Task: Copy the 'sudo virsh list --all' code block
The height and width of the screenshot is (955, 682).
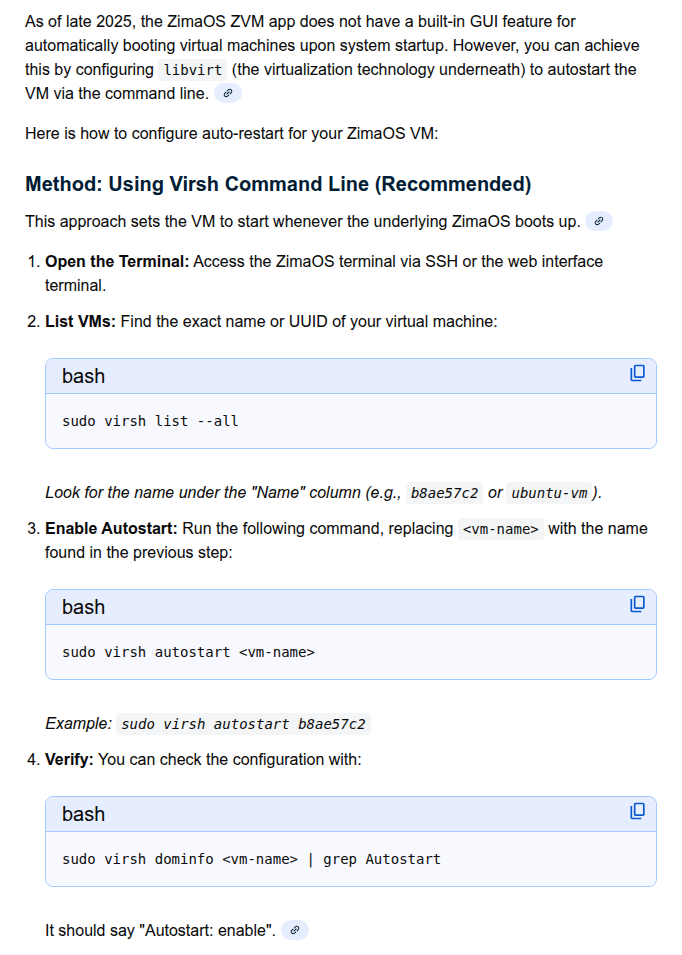Action: pos(637,374)
